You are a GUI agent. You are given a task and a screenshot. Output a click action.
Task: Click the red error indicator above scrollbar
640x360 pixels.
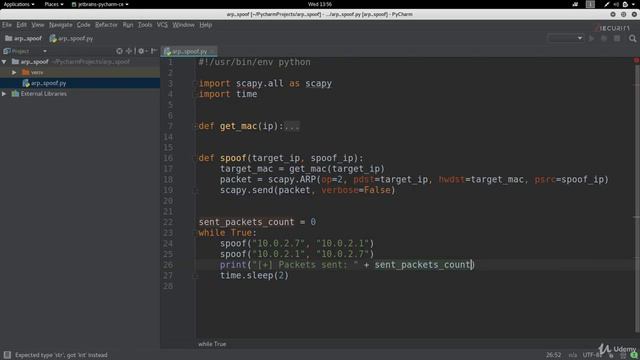[x=636, y=60]
